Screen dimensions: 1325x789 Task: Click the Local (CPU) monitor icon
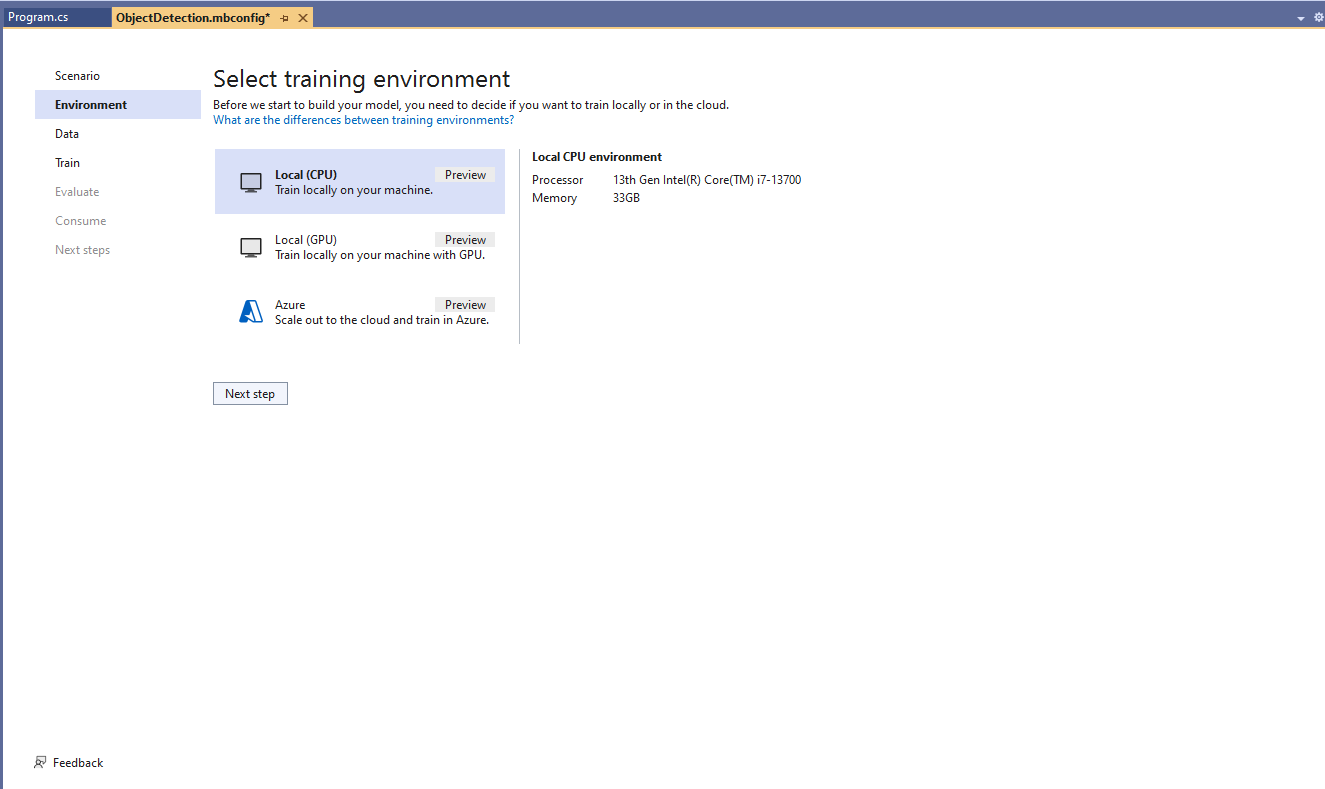pyautogui.click(x=251, y=182)
